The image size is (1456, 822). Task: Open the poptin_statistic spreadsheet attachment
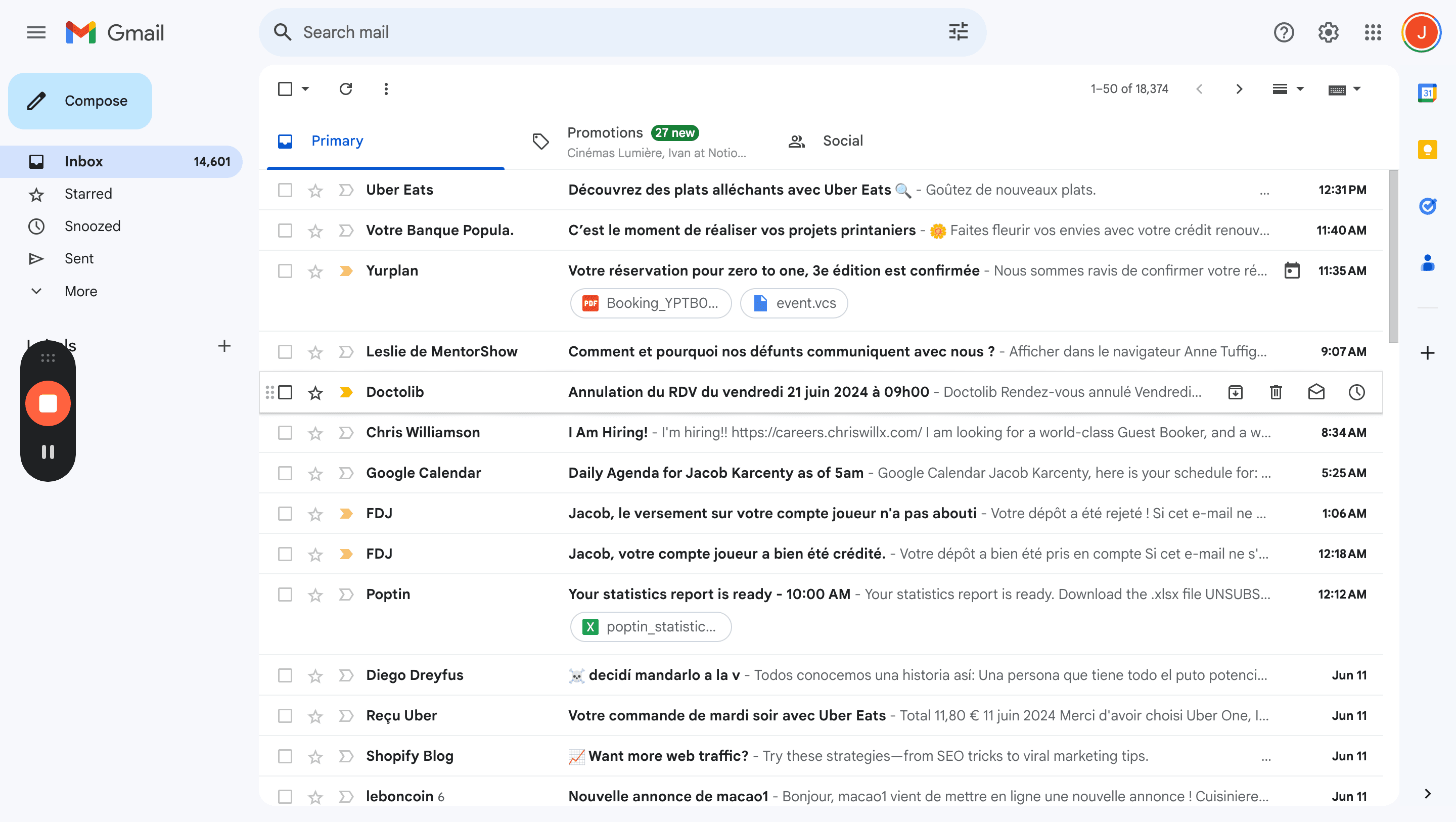coord(651,626)
